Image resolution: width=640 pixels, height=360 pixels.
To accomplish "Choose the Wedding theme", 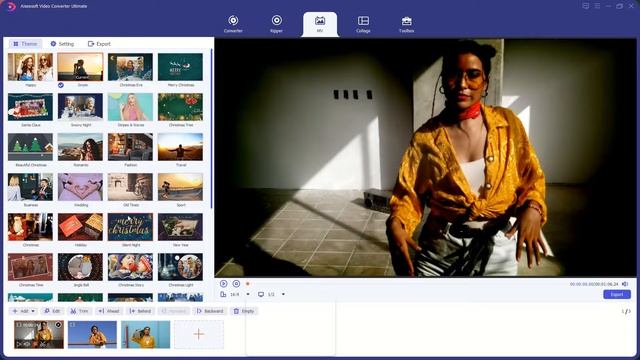I will tap(80, 187).
